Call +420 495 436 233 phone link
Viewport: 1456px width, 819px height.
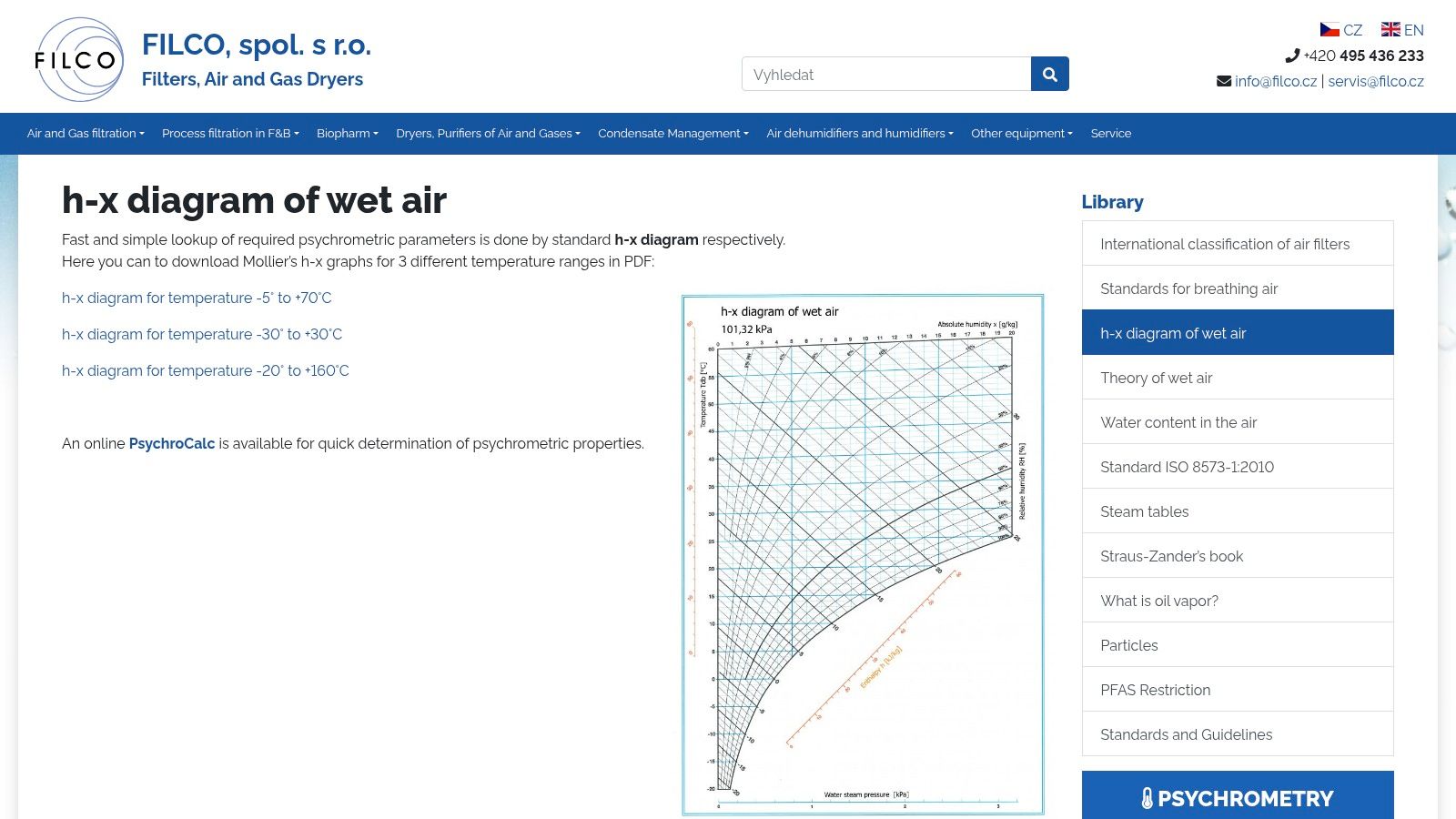click(1363, 56)
